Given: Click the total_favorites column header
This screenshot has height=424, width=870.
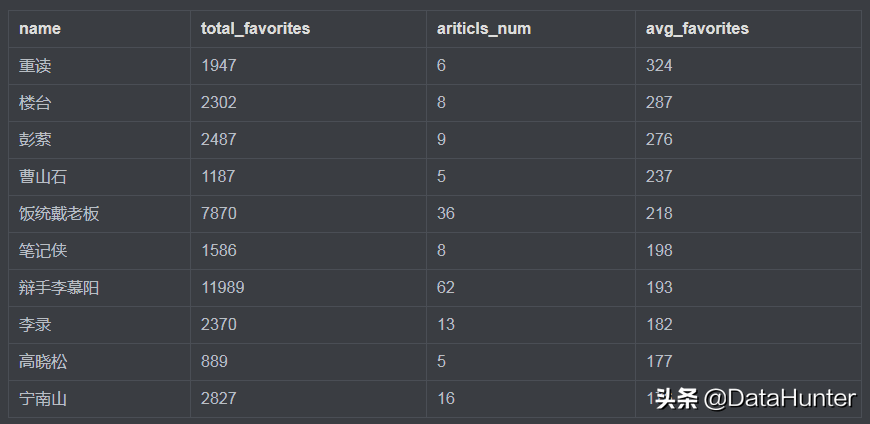Looking at the screenshot, I should point(255,29).
